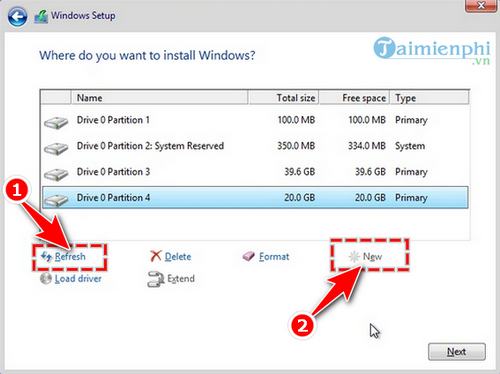
Task: Delete the selected partition
Action: (178, 256)
